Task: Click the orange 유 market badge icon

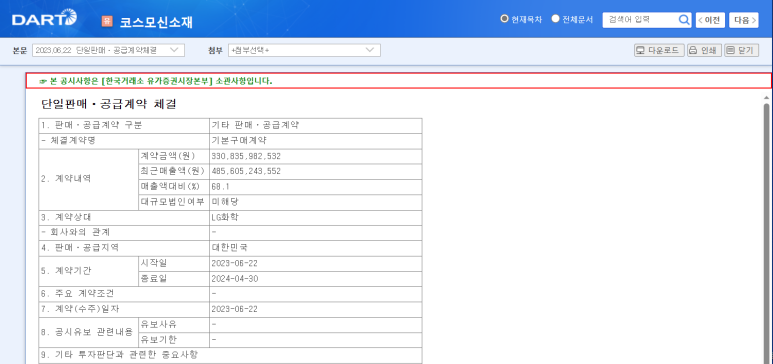Action: (107, 21)
